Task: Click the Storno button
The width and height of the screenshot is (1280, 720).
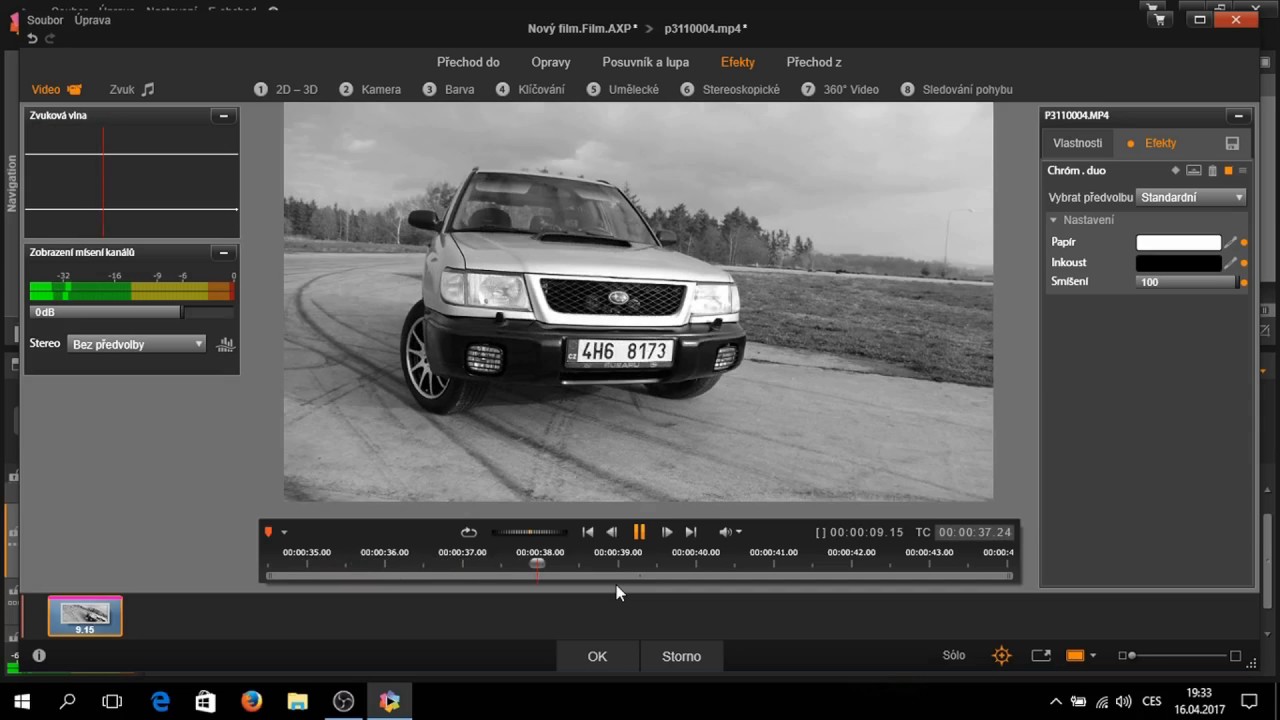Action: point(681,656)
